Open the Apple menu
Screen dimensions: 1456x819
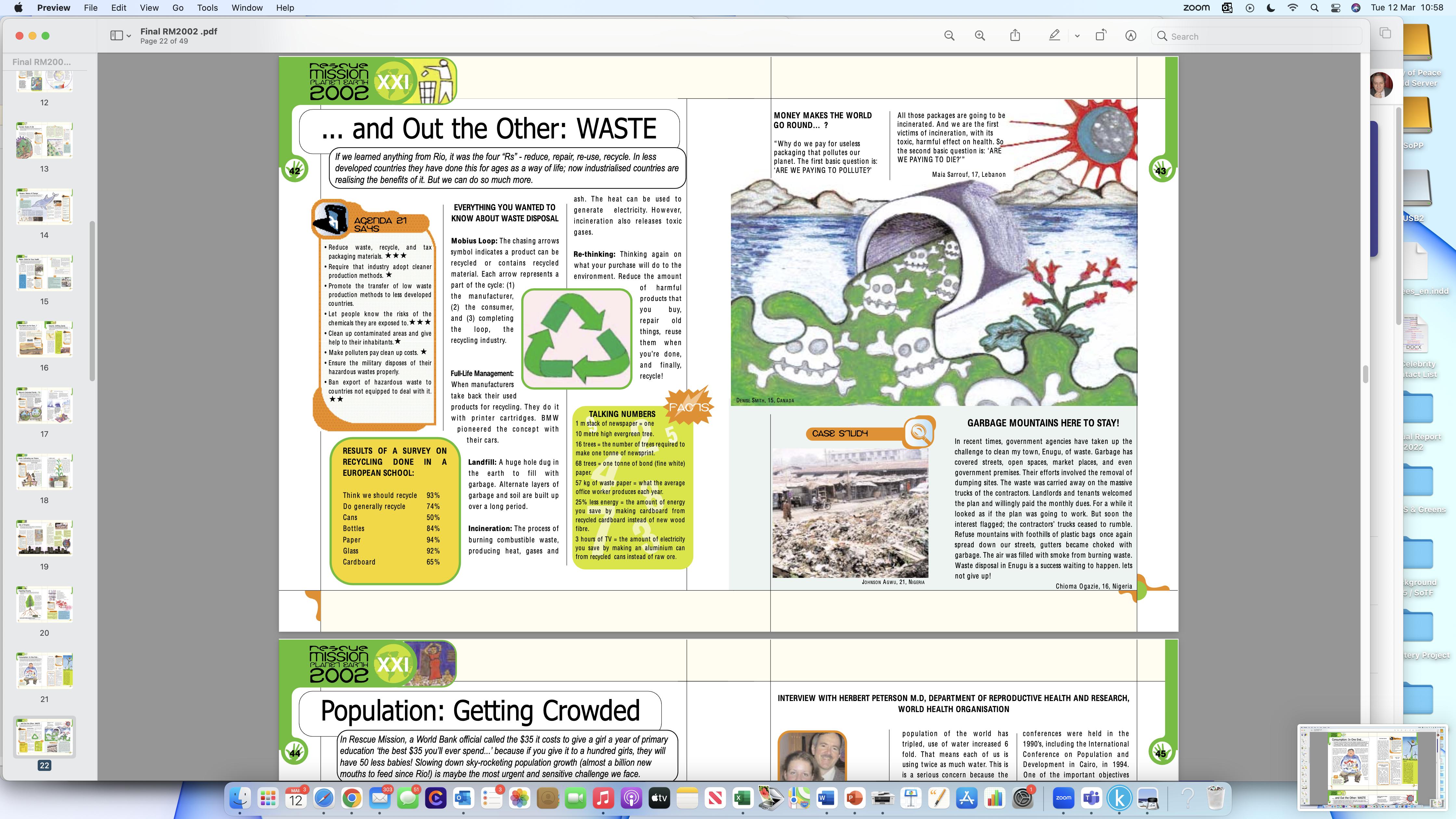click(18, 8)
